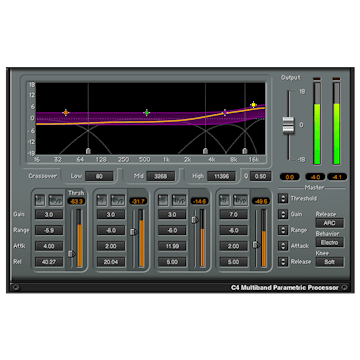Select the purple high-mid band marker

(x=225, y=112)
